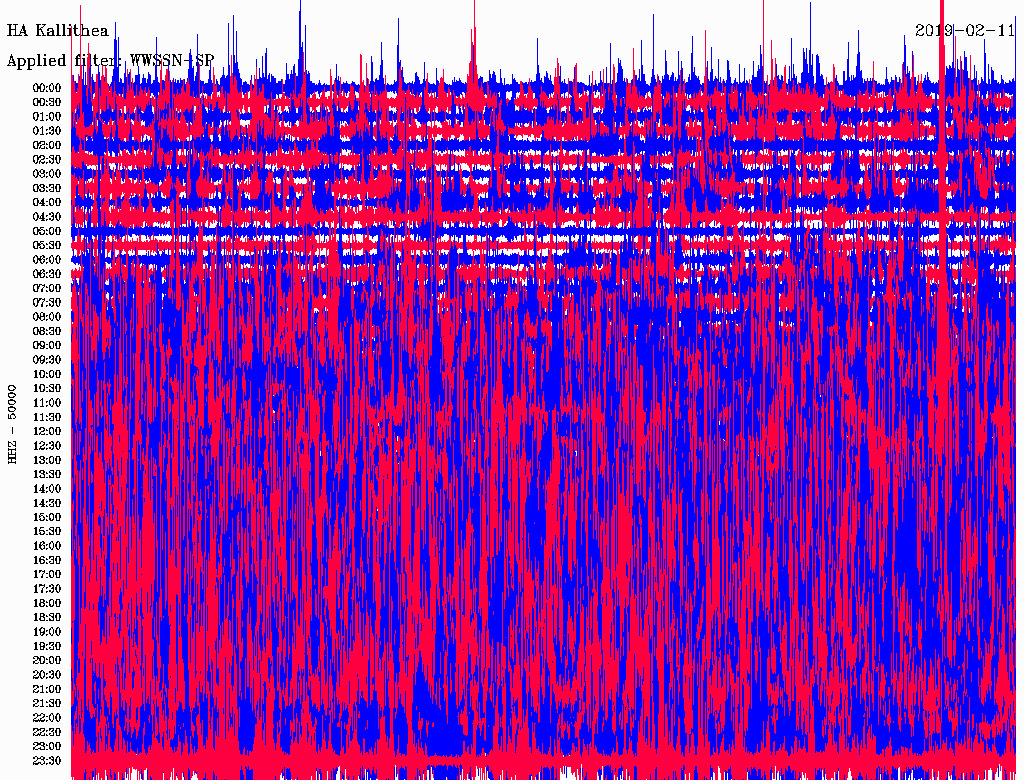Viewport: 1024px width, 780px height.
Task: Click the '16:30' time label
Action: (x=47, y=561)
